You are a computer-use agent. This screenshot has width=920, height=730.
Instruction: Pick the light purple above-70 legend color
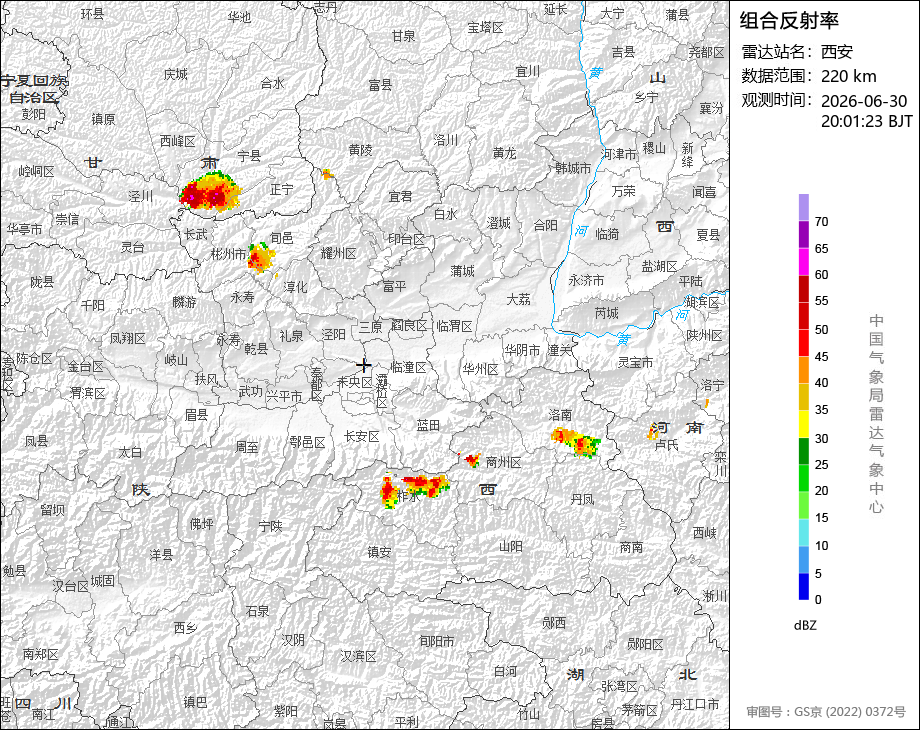coord(804,208)
